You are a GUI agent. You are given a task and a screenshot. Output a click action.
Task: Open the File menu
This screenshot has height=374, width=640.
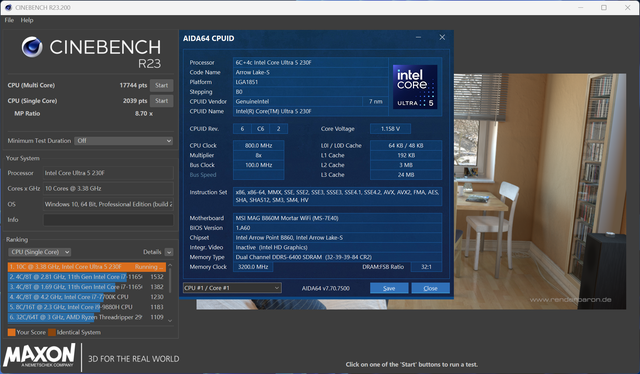point(9,20)
